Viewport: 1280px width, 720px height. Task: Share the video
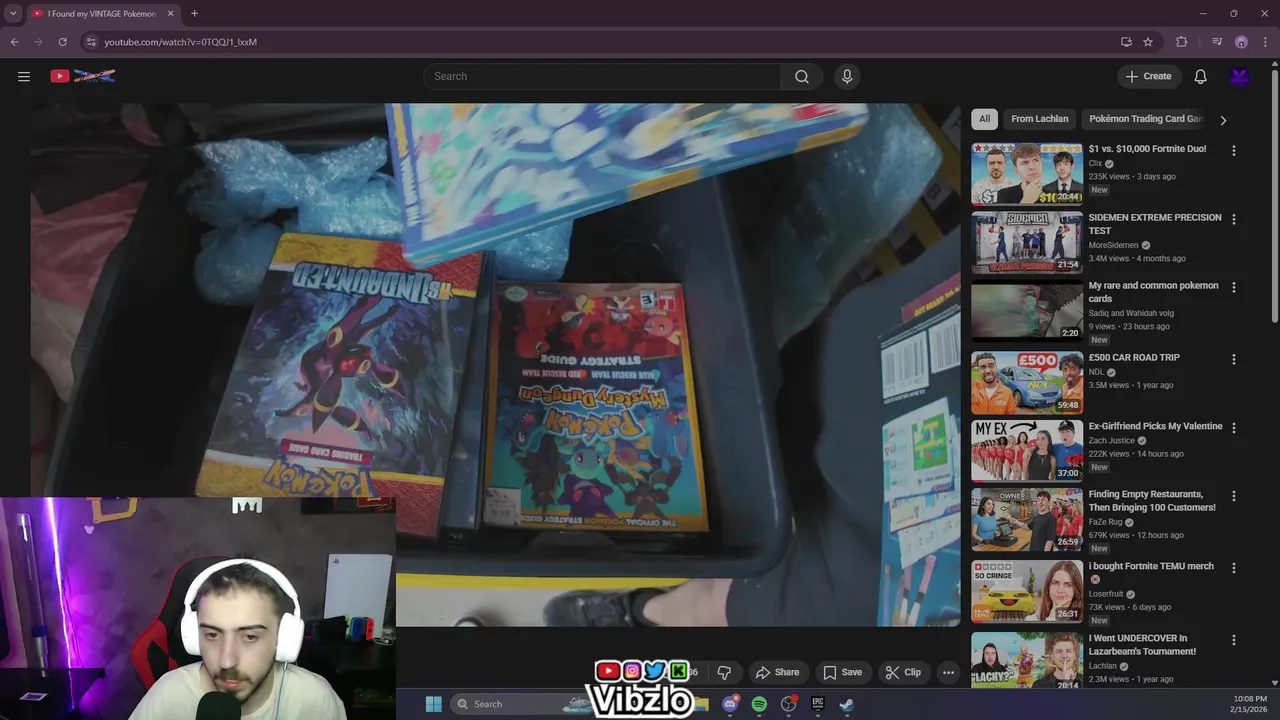777,672
